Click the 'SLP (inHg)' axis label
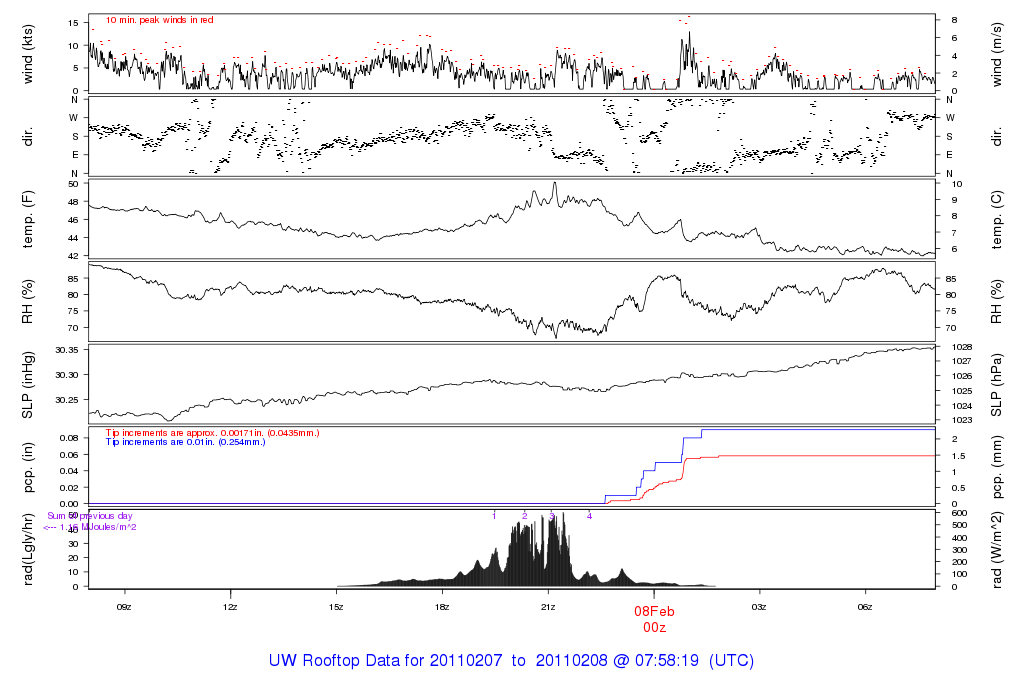 pos(27,385)
